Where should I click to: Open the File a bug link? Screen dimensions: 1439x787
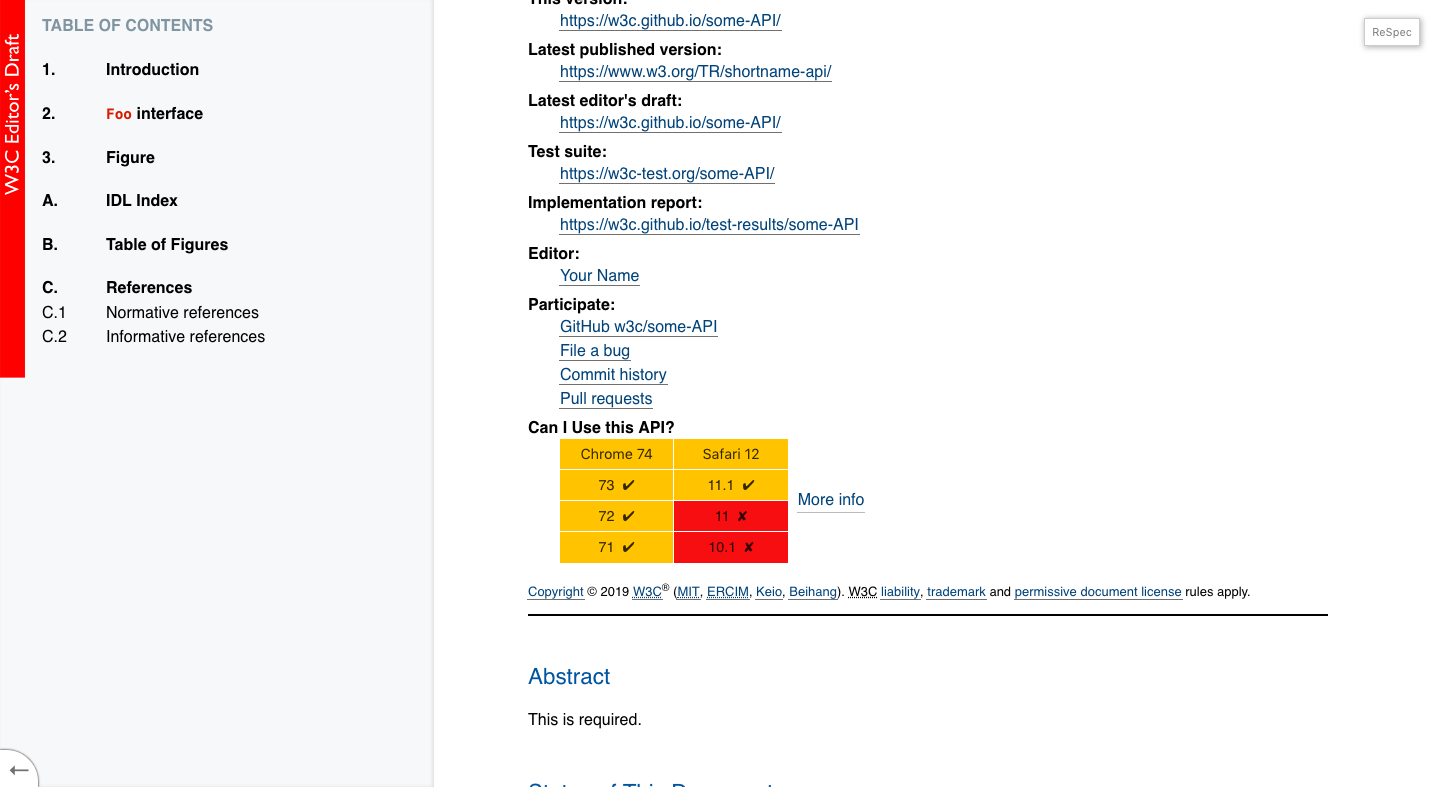(595, 351)
